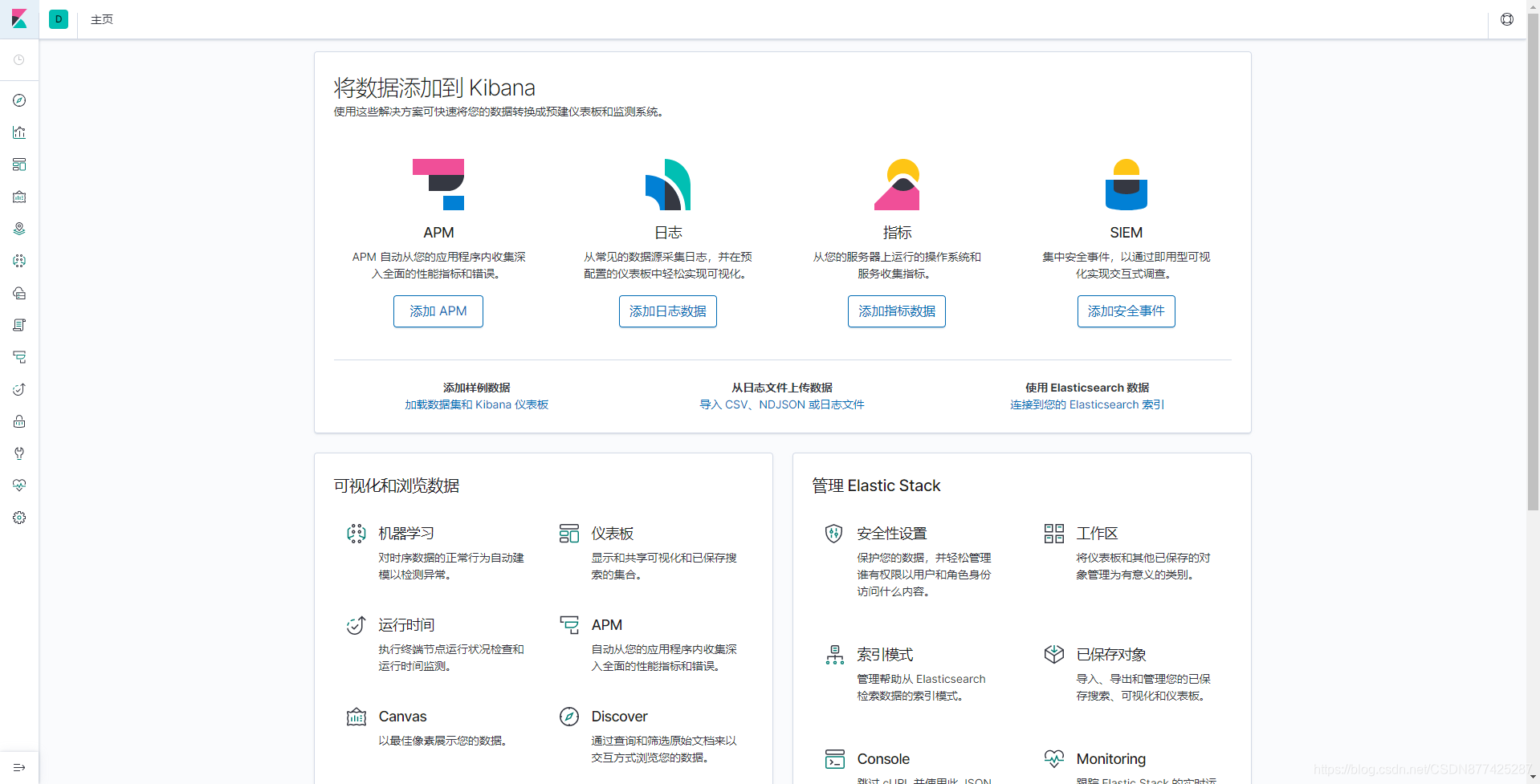
Task: Open the help menu at top right
Action: 1506,19
